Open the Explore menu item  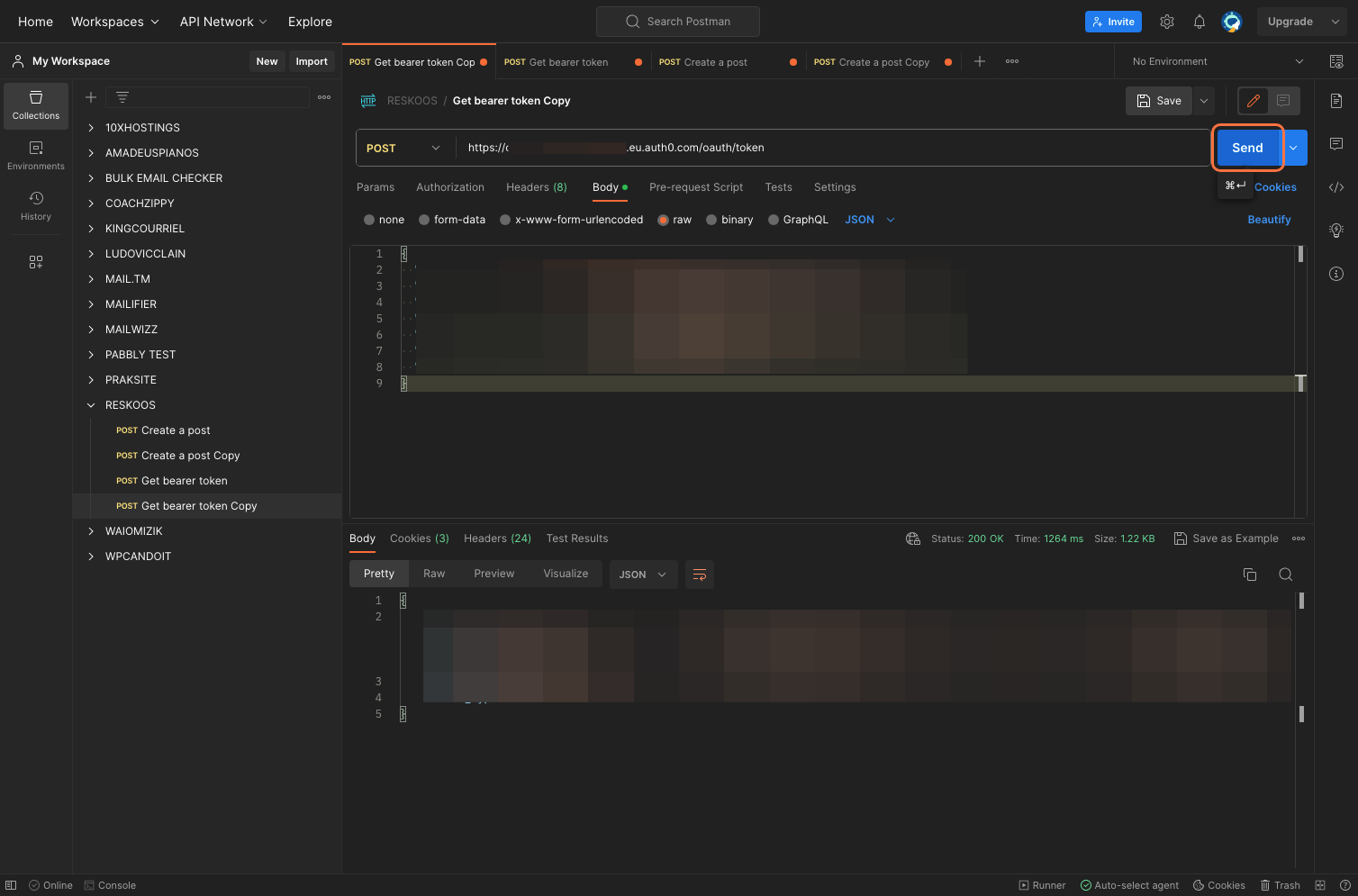tap(310, 22)
